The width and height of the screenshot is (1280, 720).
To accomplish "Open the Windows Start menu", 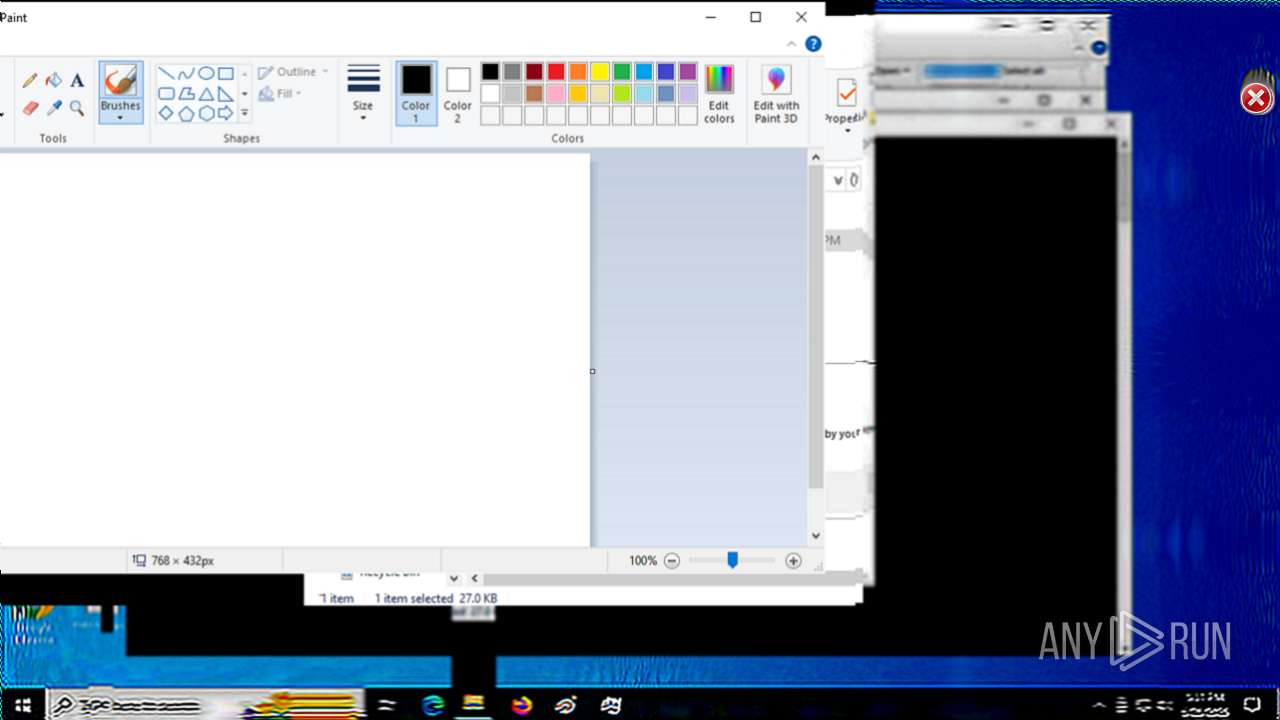I will point(22,705).
